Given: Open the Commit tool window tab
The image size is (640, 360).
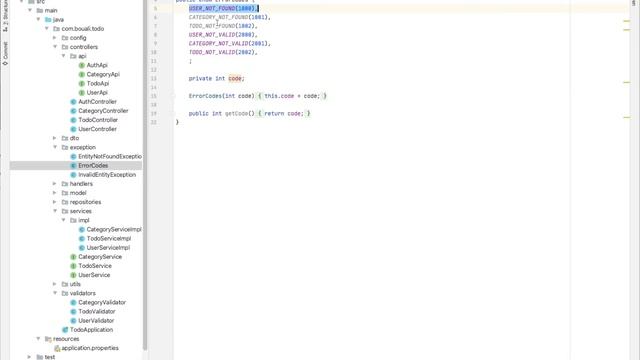Looking at the screenshot, I should (x=5, y=53).
